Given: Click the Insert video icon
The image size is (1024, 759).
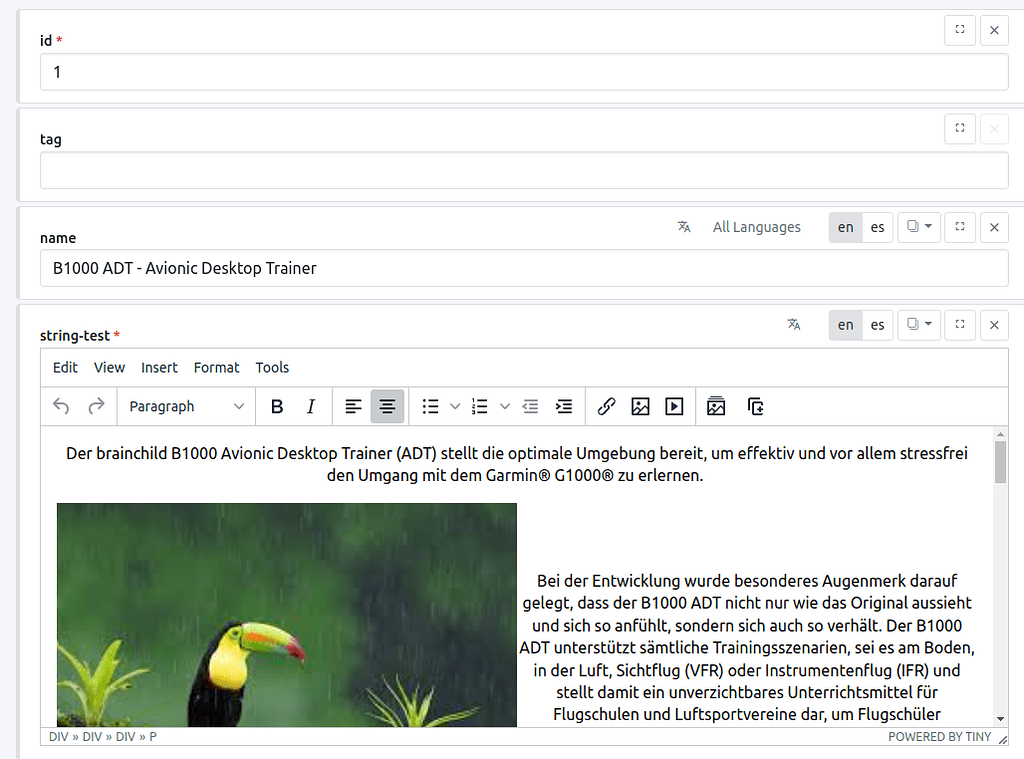Looking at the screenshot, I should point(673,406).
